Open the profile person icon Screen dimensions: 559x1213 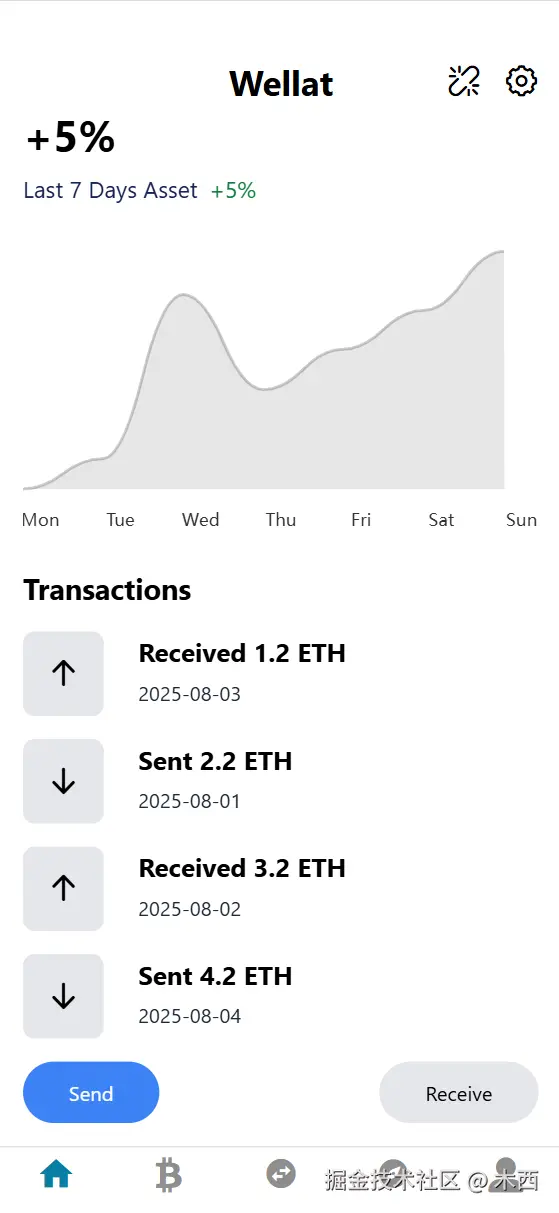506,1173
